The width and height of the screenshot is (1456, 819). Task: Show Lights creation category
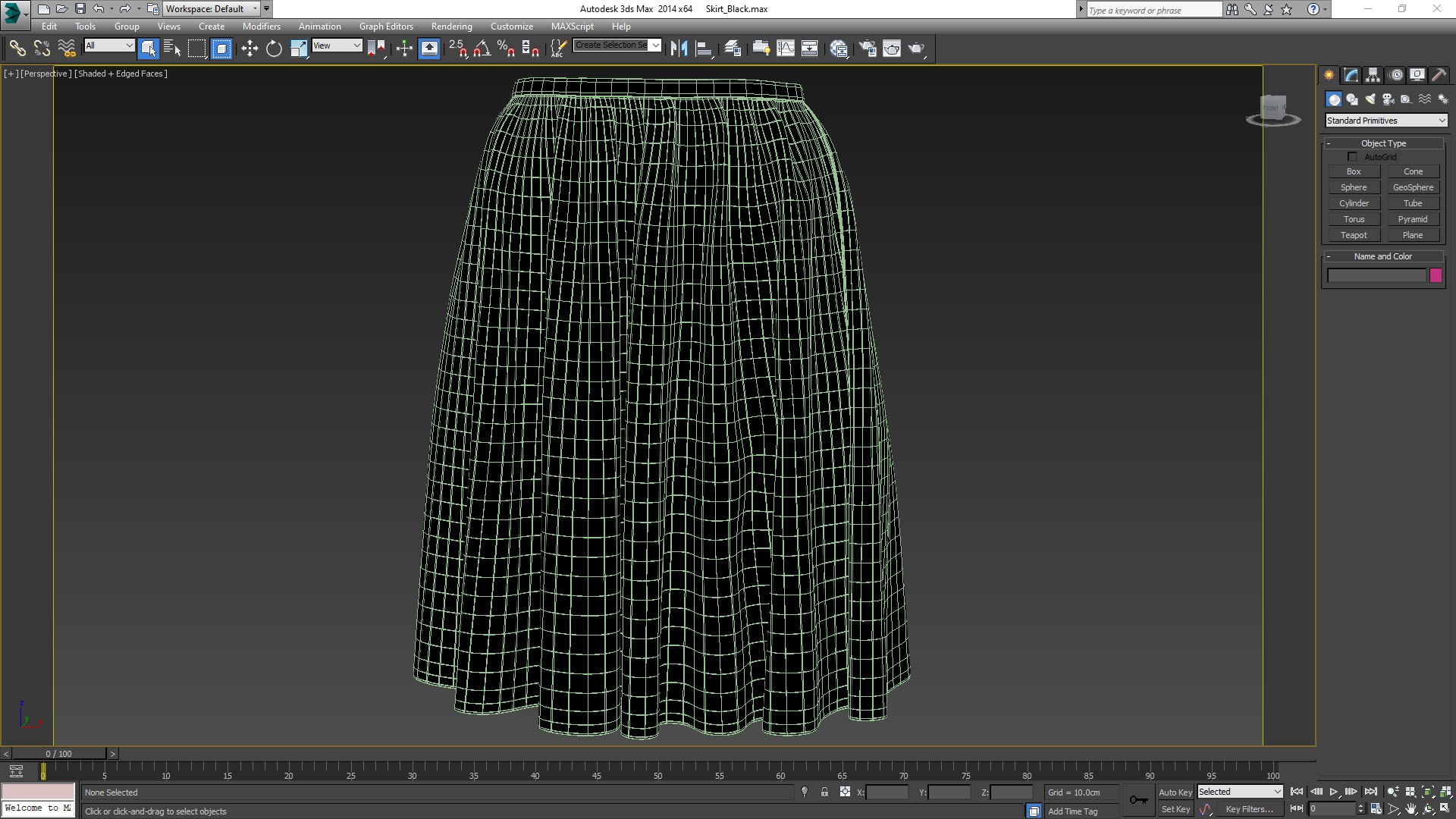1370,99
